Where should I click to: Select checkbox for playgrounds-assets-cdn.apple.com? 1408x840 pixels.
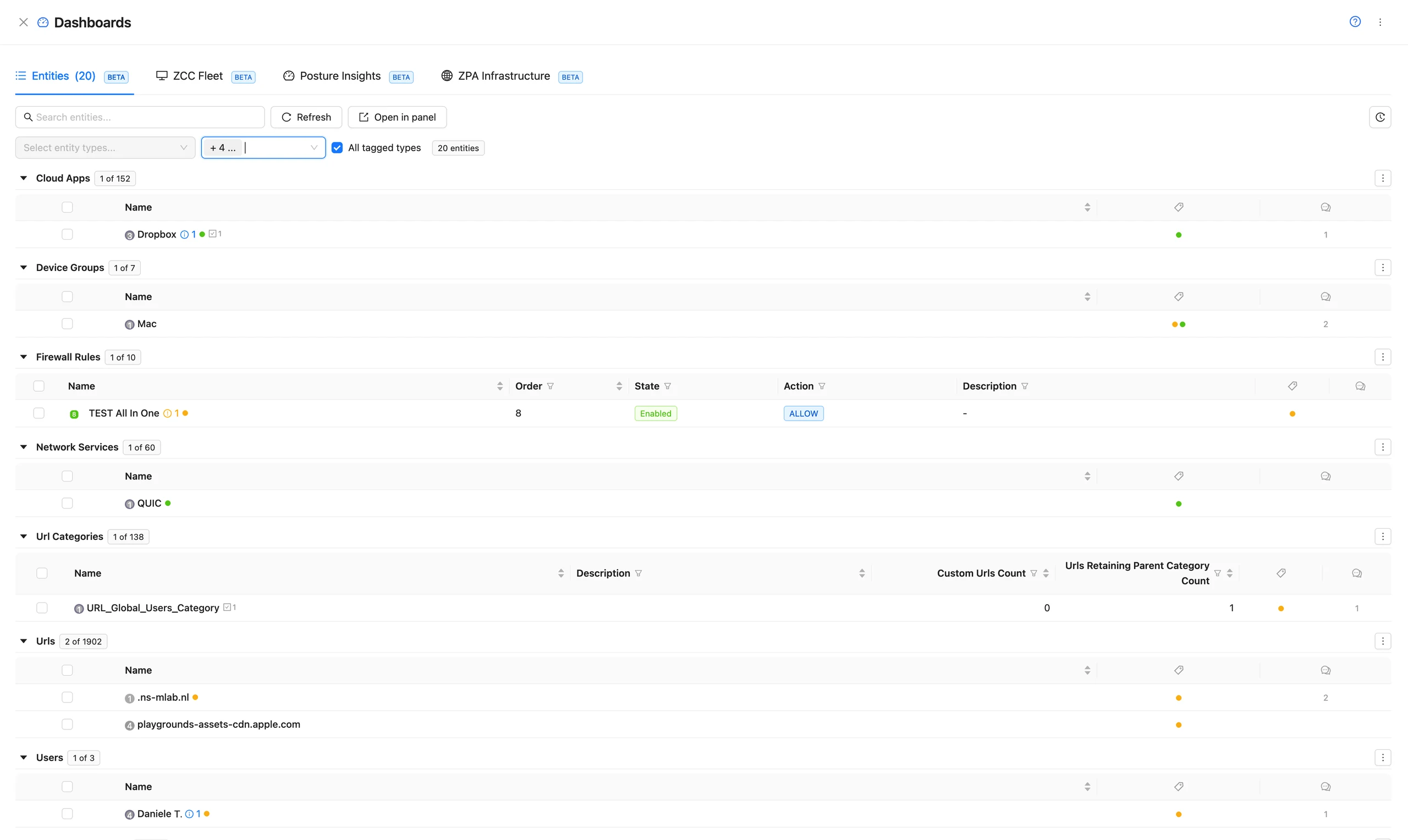67,725
